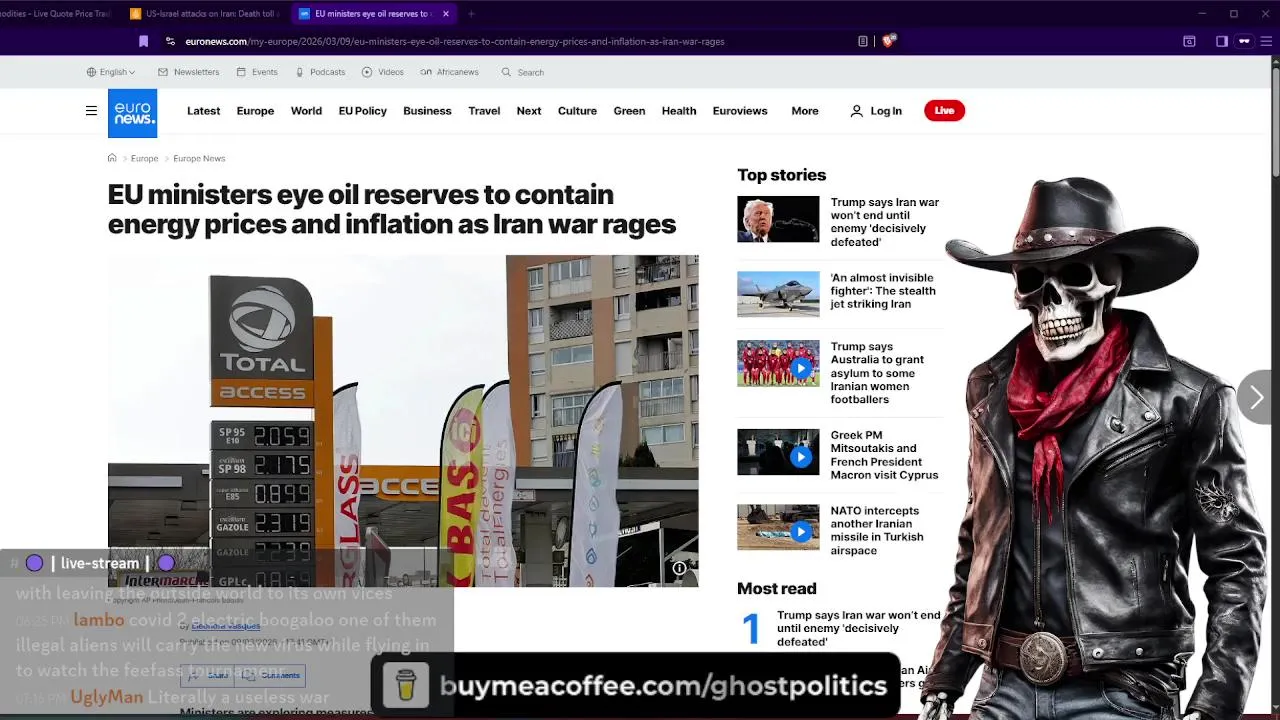Click the Search field
The image size is (1280, 720).
point(523,72)
